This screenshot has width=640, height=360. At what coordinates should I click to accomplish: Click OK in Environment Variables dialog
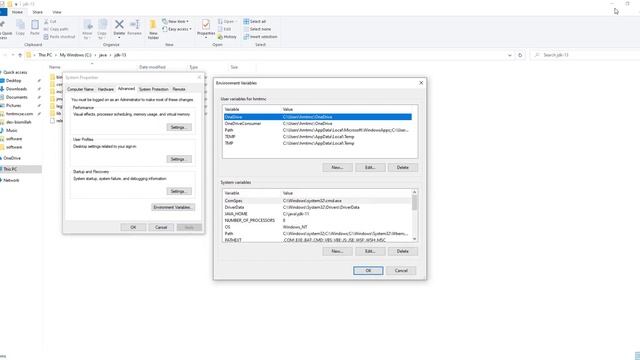[368, 271]
